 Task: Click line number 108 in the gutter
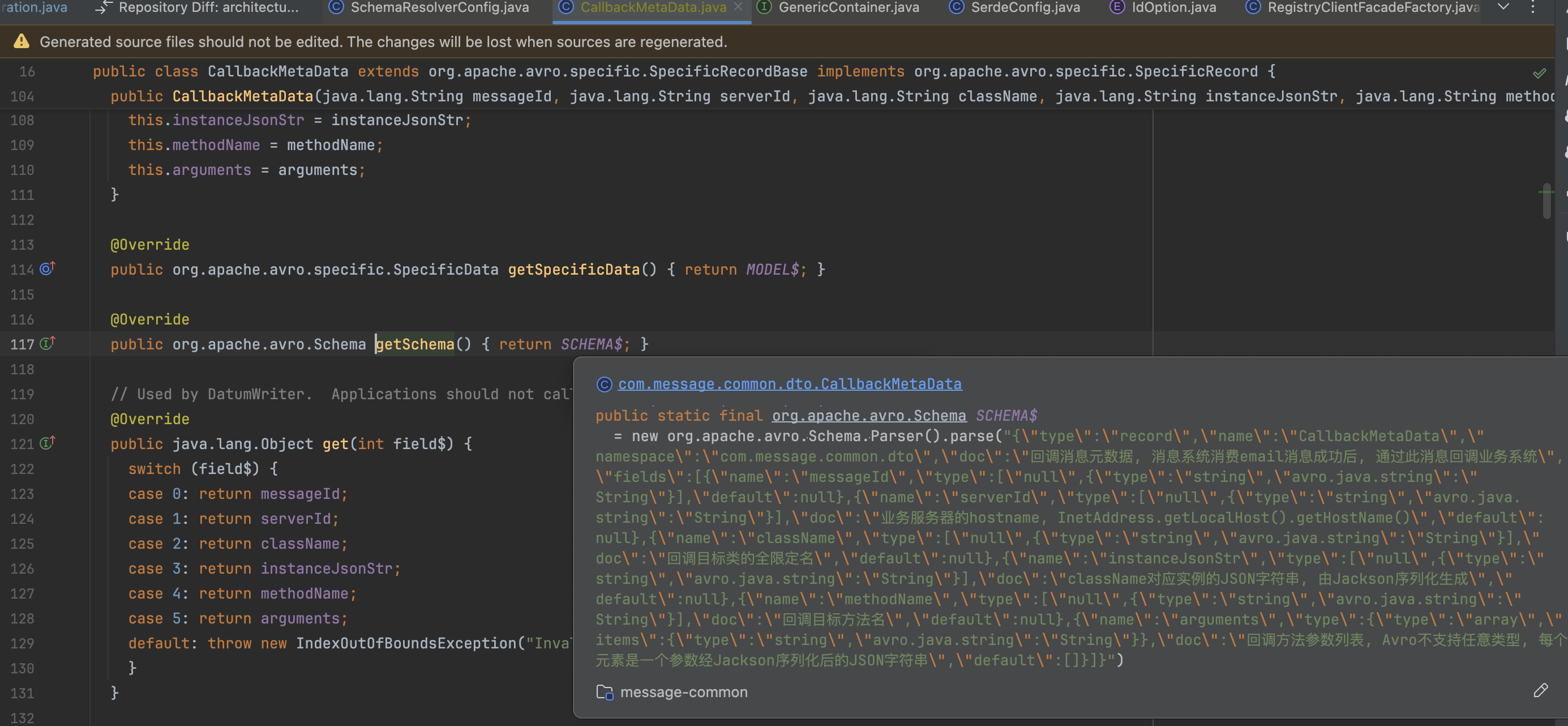(x=23, y=120)
